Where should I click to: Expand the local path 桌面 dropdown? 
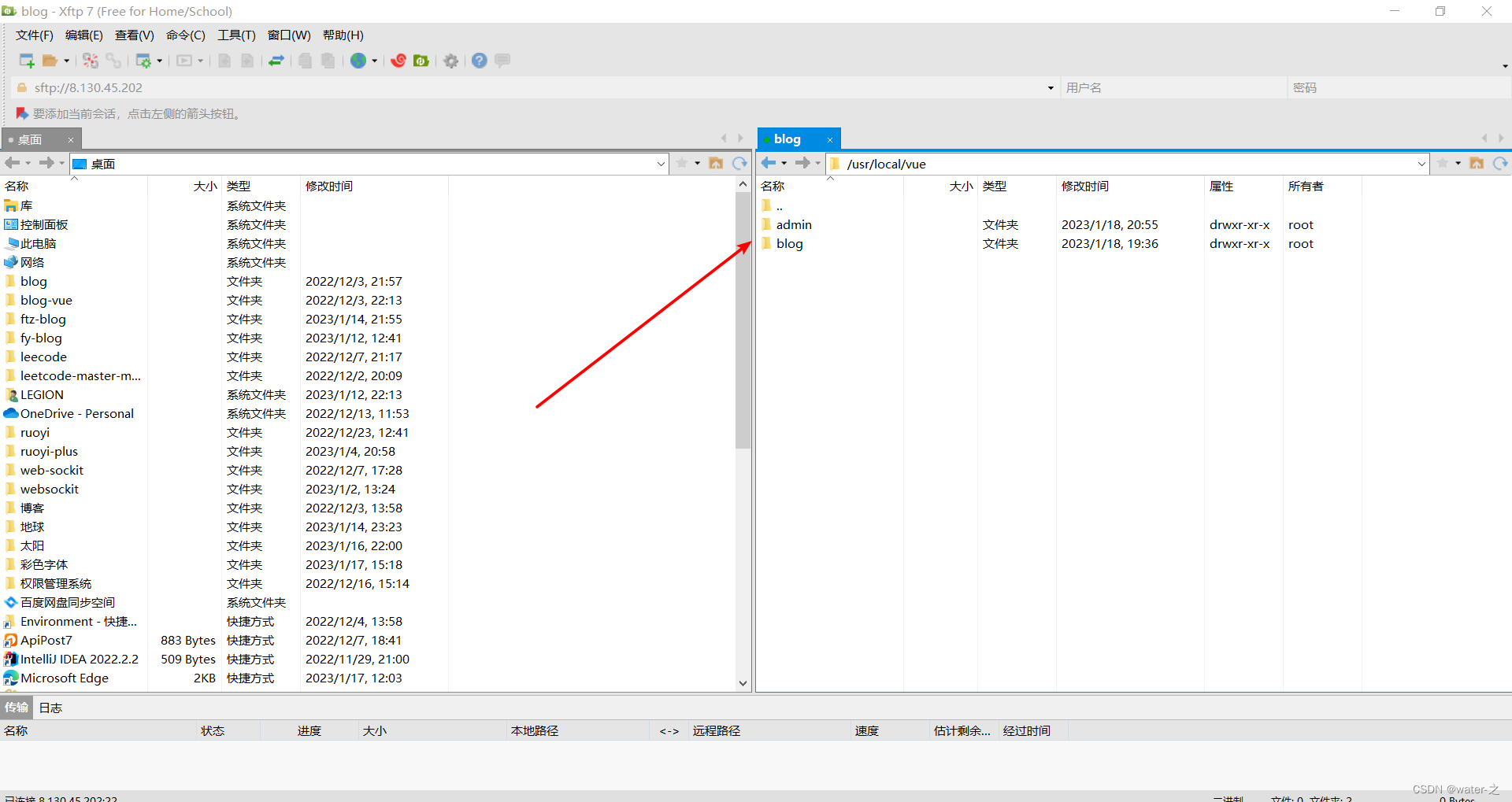pyautogui.click(x=661, y=164)
